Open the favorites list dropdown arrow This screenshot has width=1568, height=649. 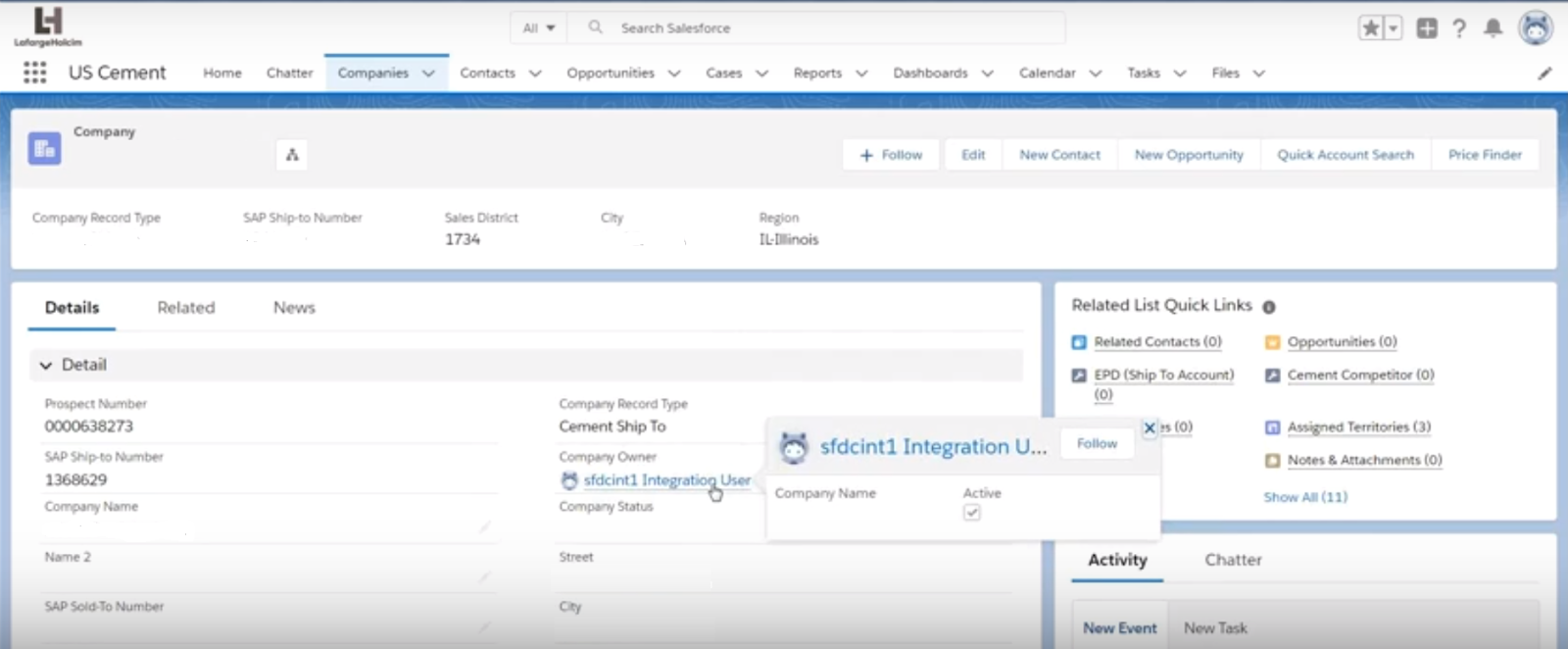coord(1393,28)
